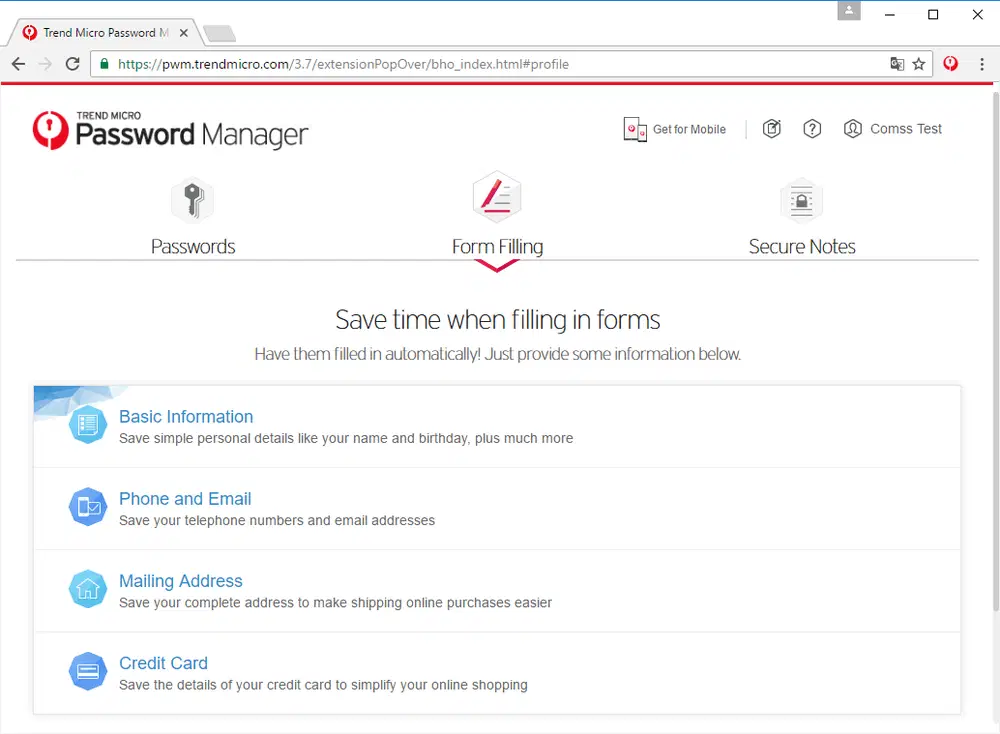
Task: Click the hexagon edit icon in header
Action: coord(772,129)
